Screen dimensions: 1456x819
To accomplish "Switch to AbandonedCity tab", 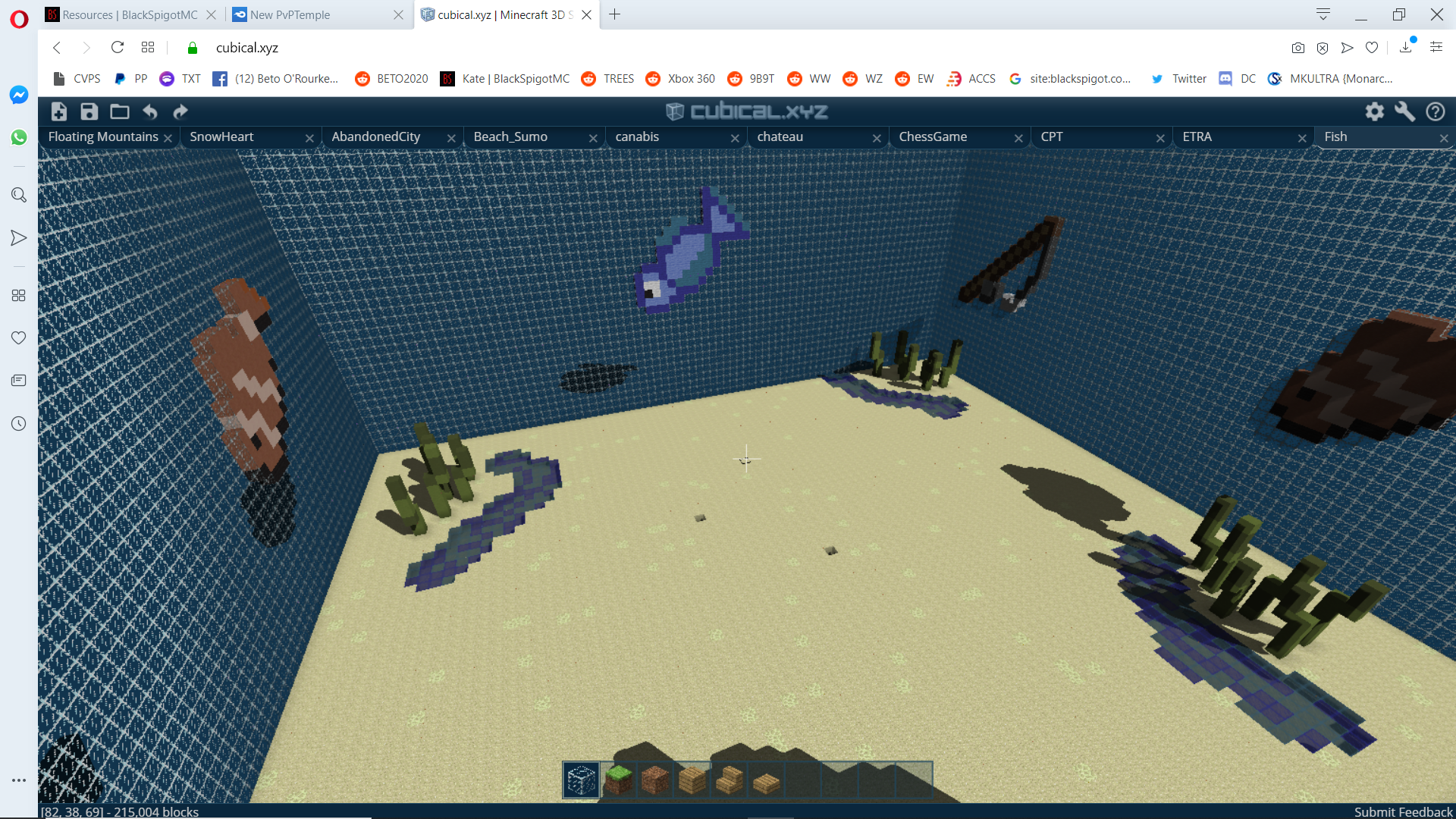I will (392, 136).
